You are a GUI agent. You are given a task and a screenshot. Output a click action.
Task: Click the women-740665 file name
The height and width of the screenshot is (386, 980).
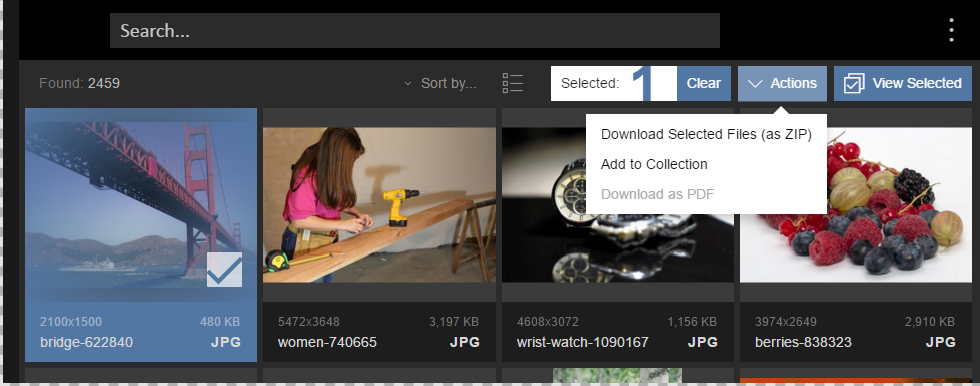tap(328, 342)
